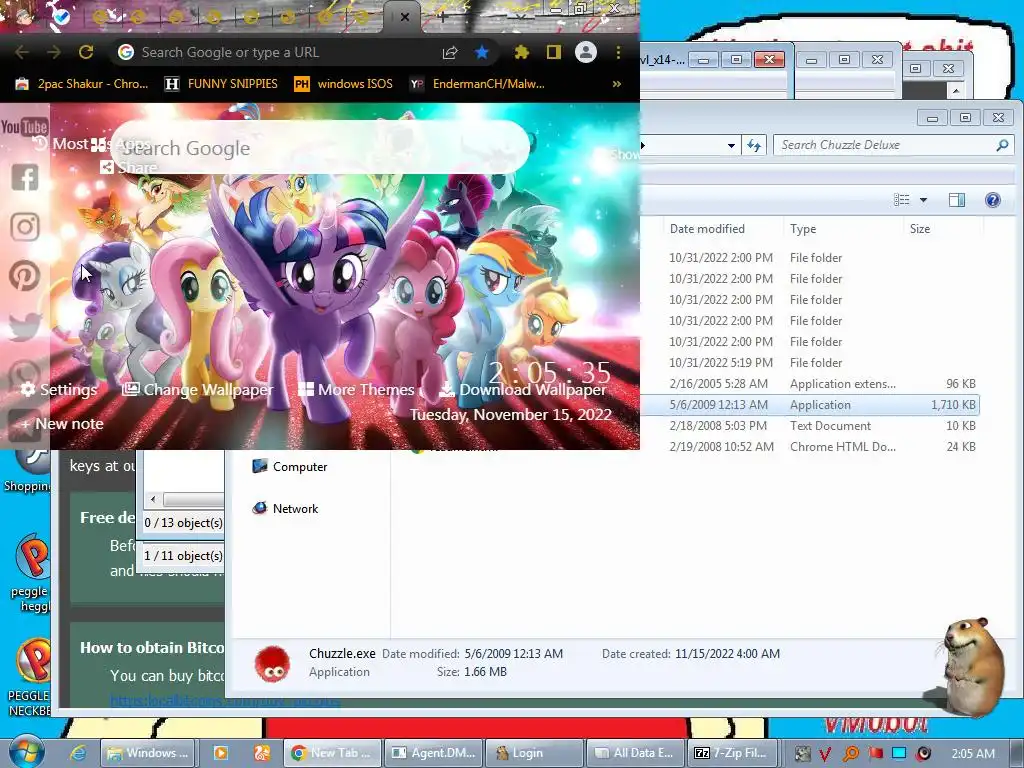Open the media player taskbar icon
Screen dimensions: 1024x768
pyautogui.click(x=221, y=753)
